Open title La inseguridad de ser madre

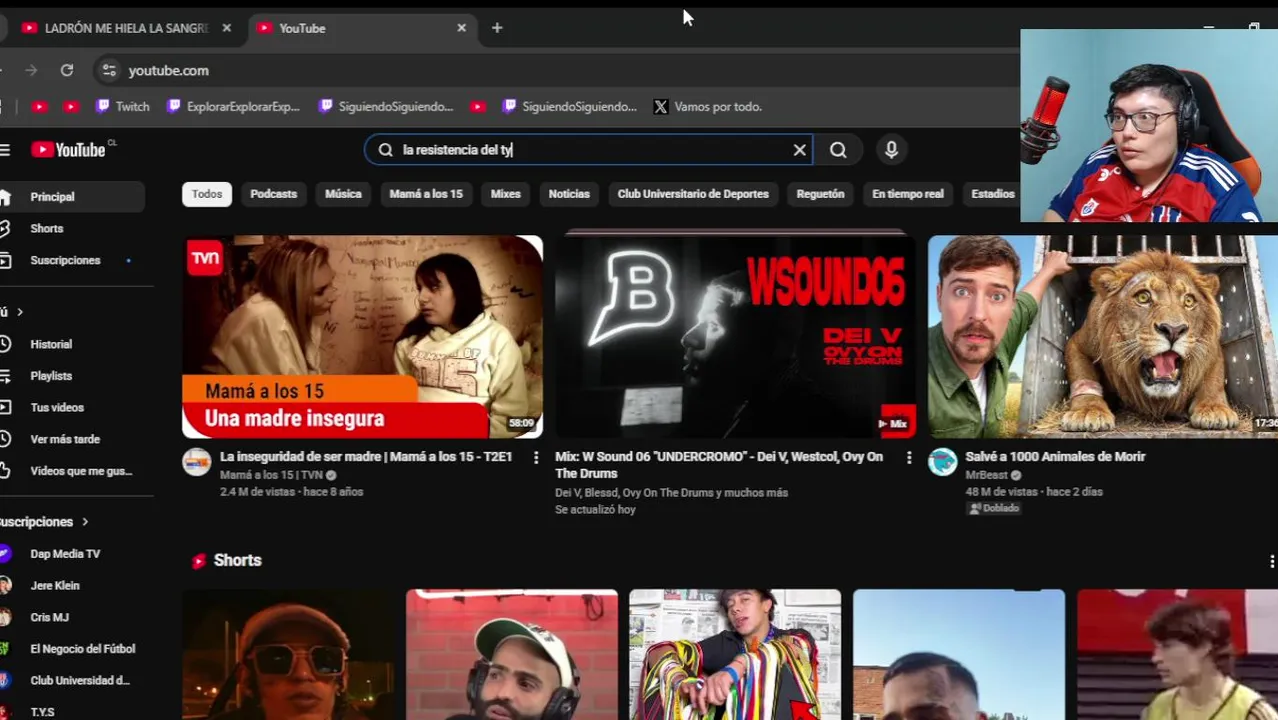click(366, 456)
